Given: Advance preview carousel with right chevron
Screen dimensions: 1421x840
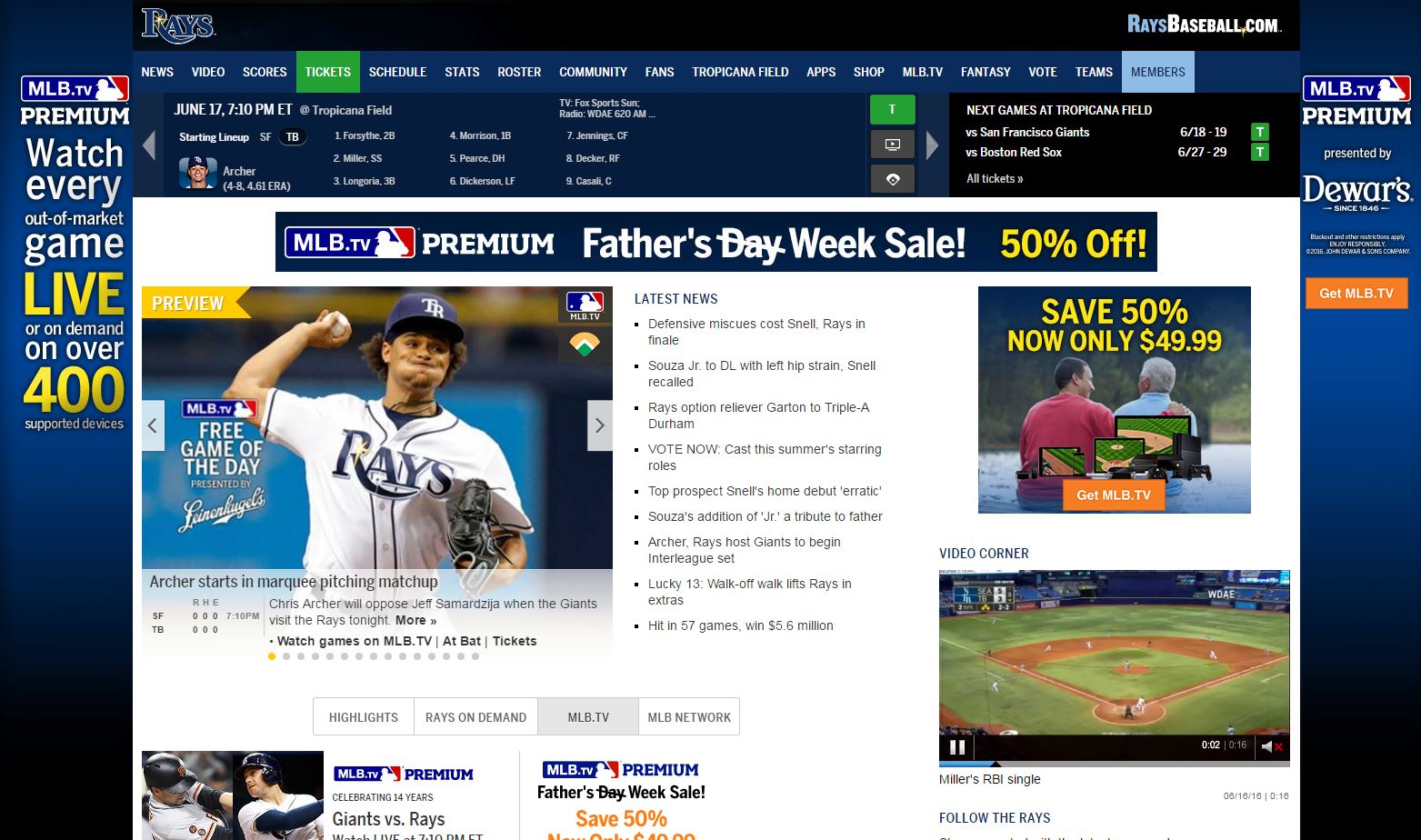Looking at the screenshot, I should coord(600,425).
